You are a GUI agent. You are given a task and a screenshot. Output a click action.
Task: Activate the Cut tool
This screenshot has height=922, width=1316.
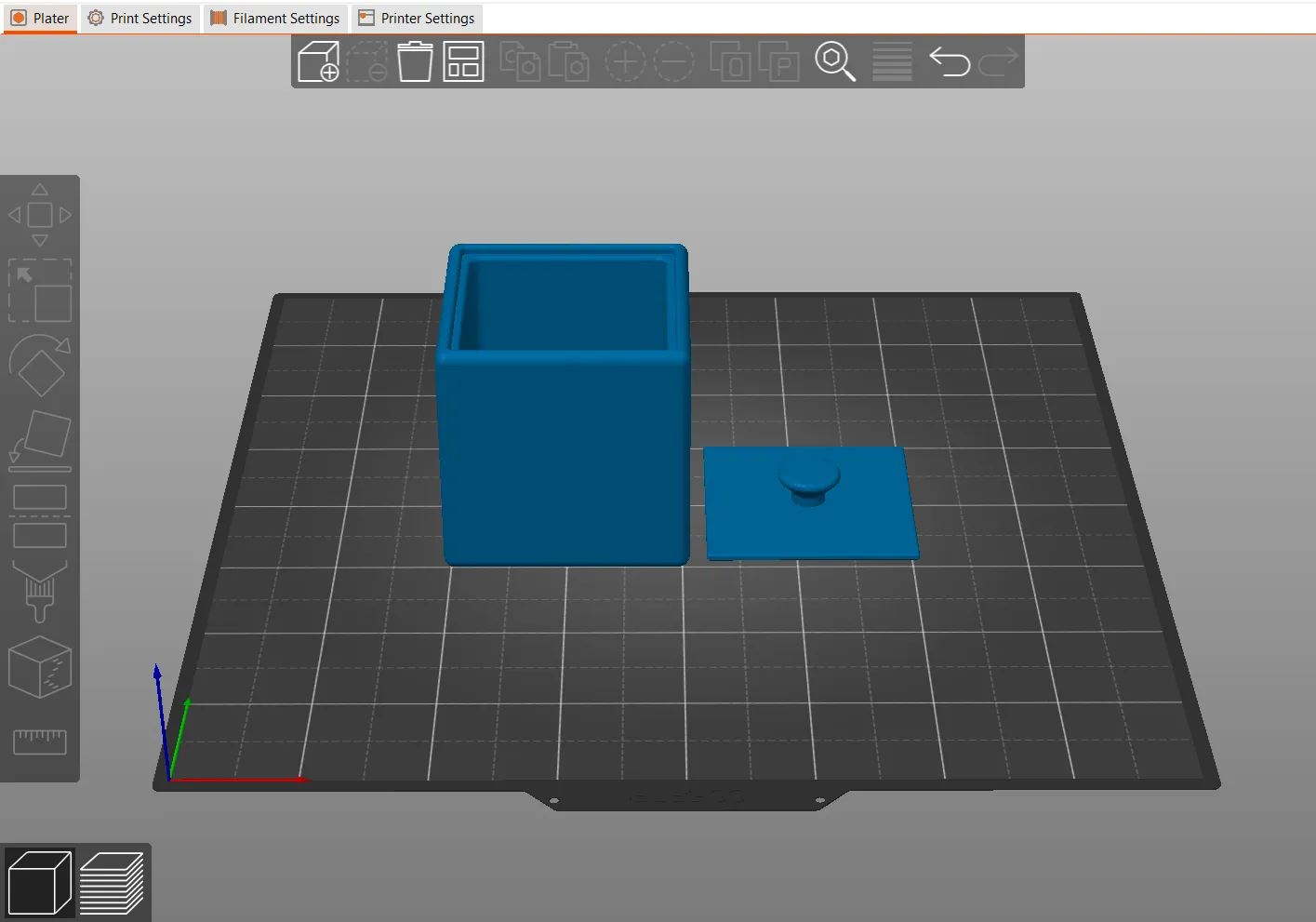pos(40,516)
